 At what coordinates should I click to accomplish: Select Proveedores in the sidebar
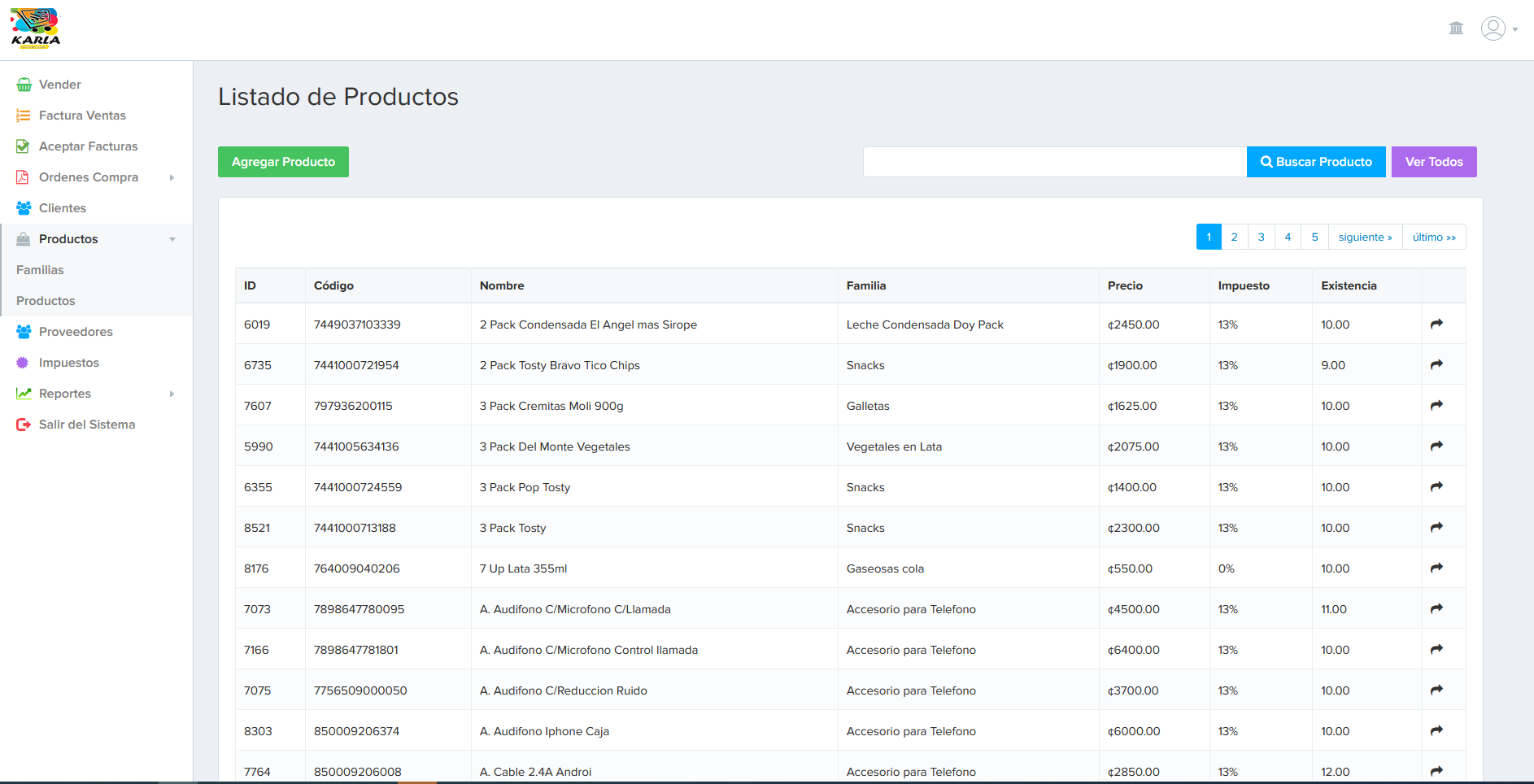tap(76, 332)
